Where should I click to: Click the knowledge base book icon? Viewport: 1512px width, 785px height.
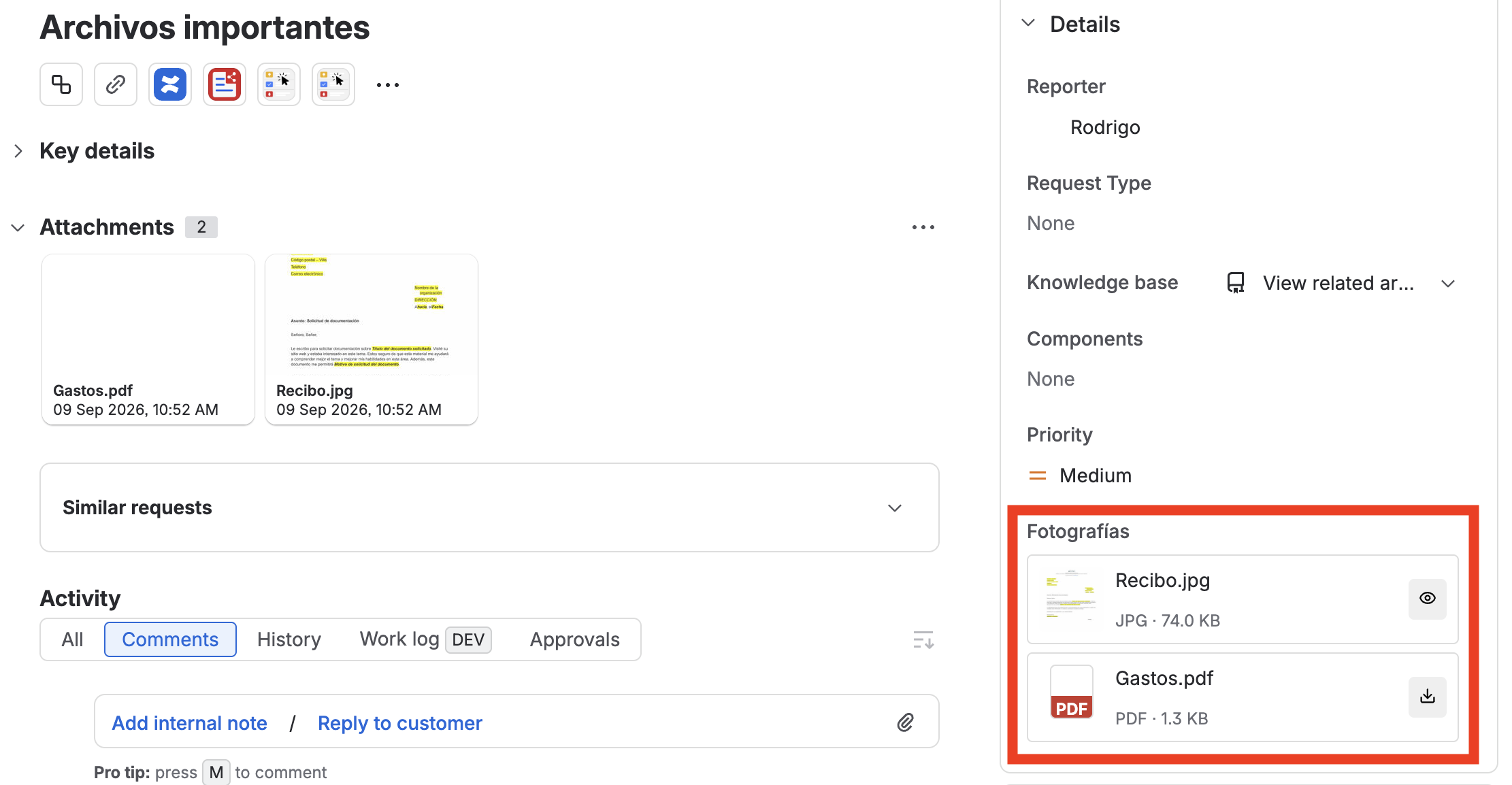[1236, 282]
